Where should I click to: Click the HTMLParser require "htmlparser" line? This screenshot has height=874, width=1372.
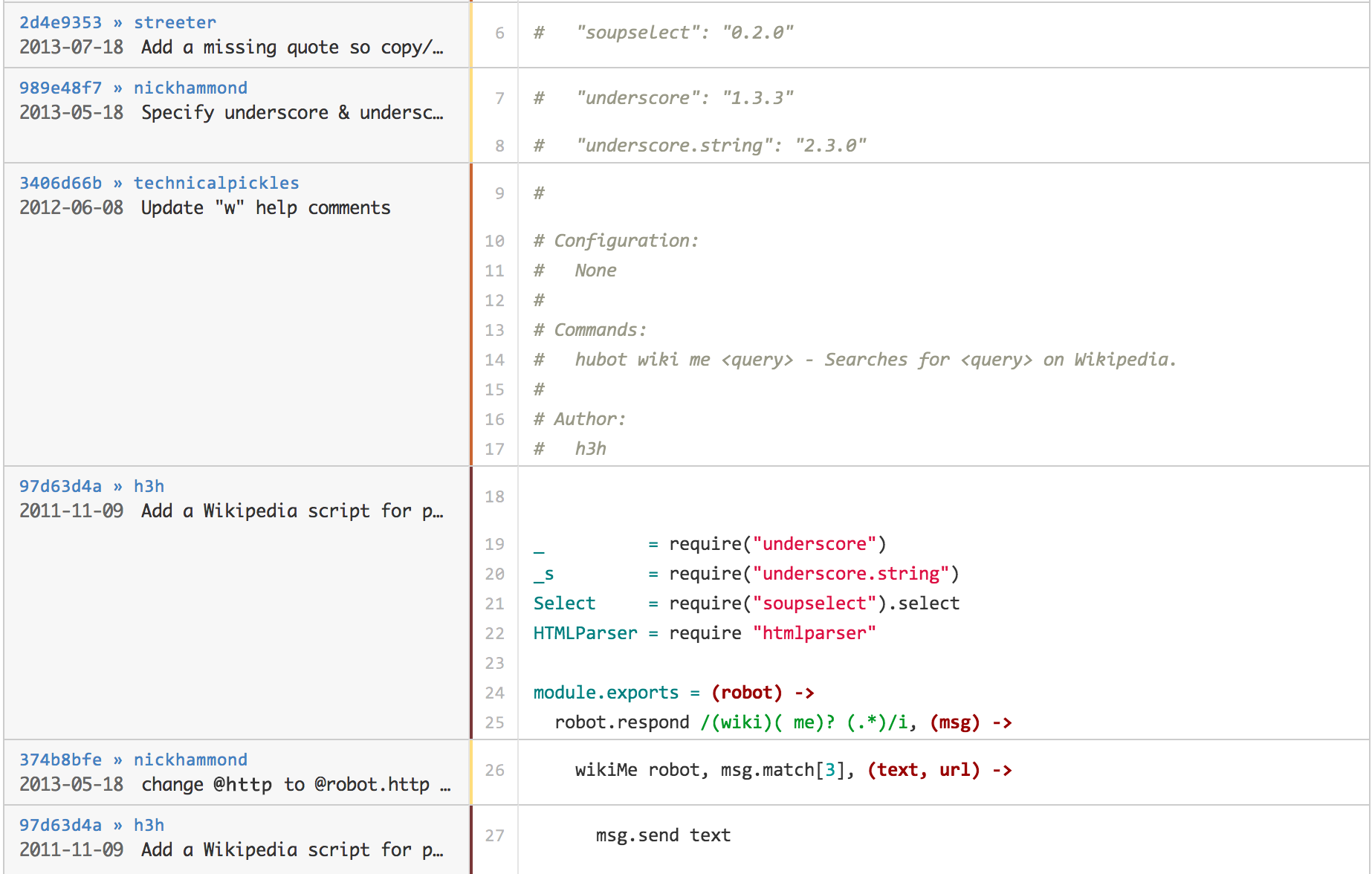705,633
